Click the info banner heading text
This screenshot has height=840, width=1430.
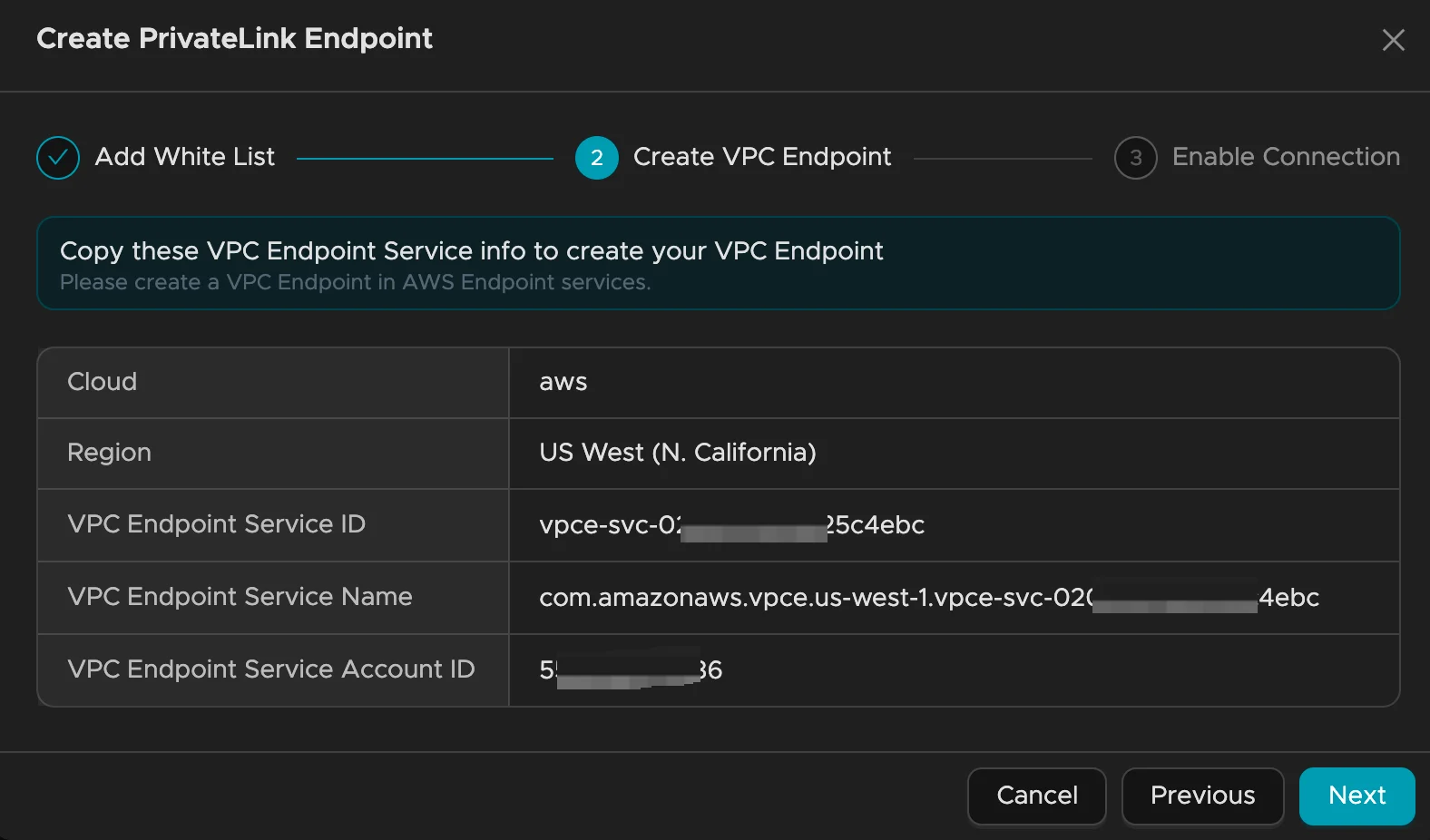471,251
